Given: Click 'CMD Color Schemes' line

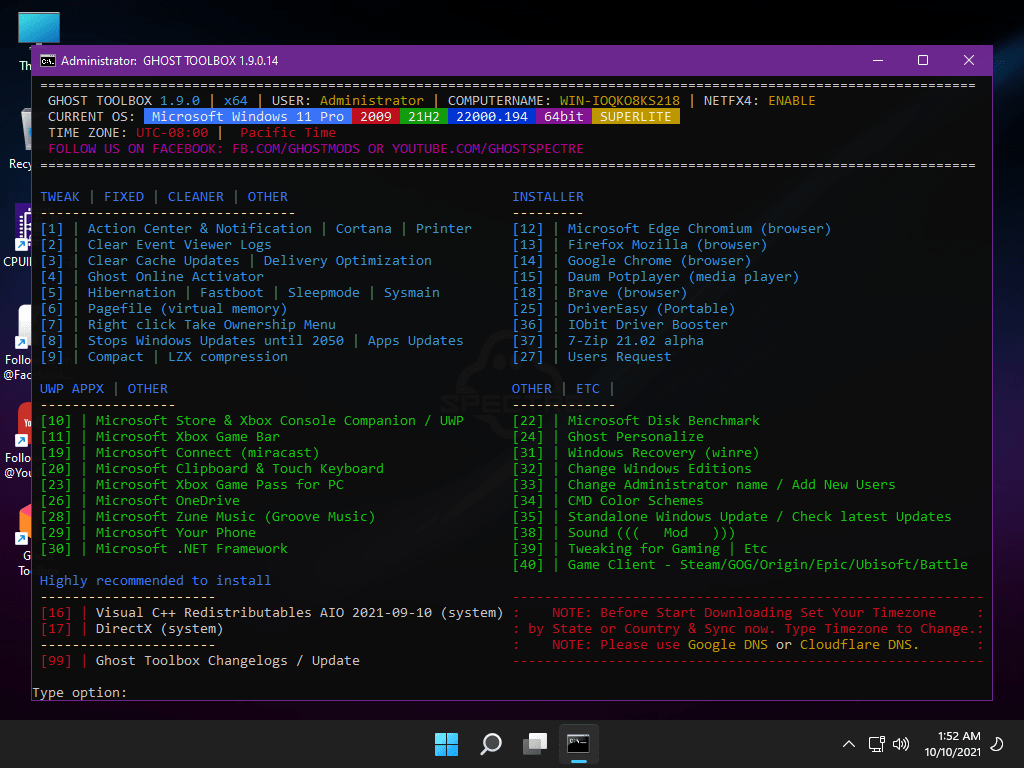Looking at the screenshot, I should tap(635, 501).
